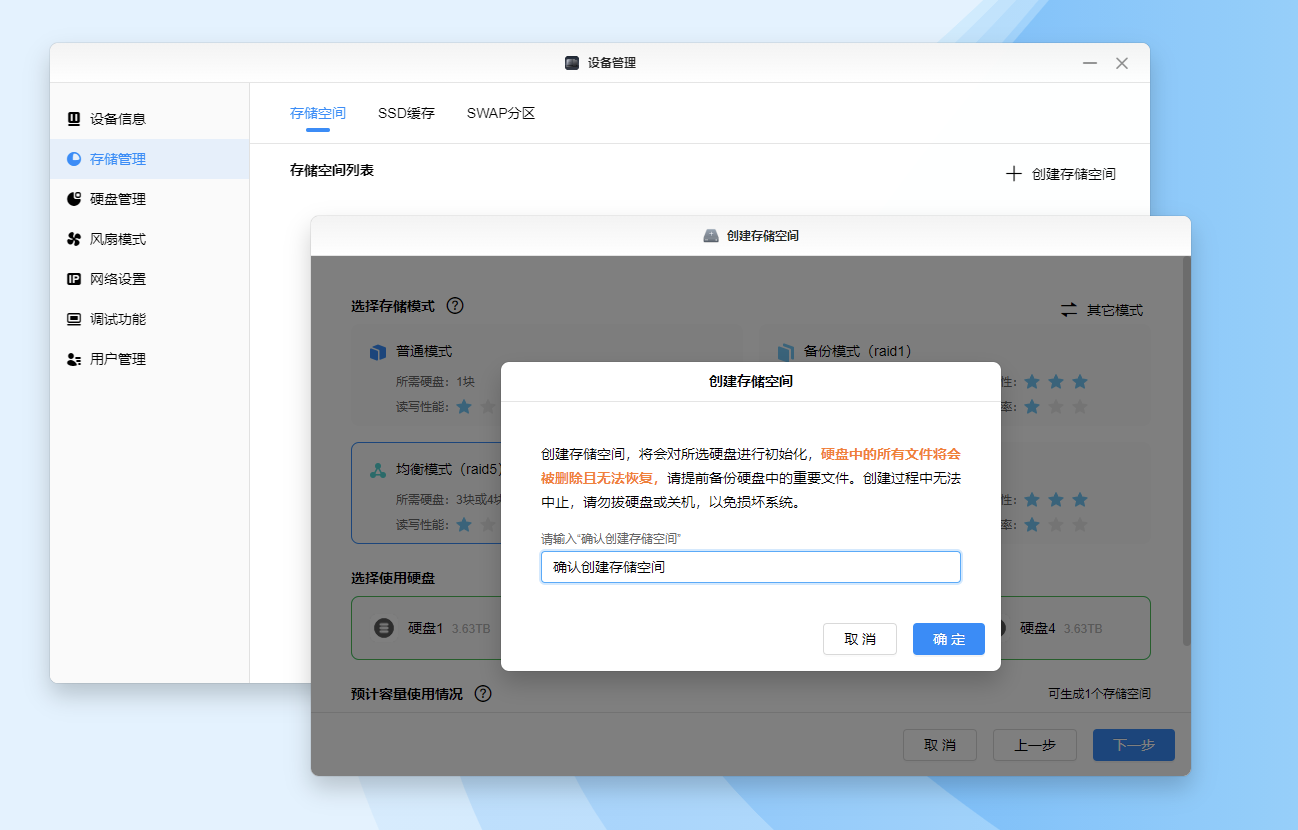Click the 其它模式 switch arrows icon
The width and height of the screenshot is (1298, 830).
1069,310
